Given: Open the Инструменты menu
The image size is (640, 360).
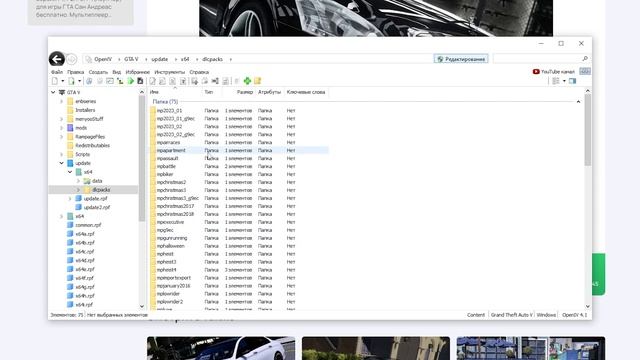Looking at the screenshot, I should click(169, 72).
